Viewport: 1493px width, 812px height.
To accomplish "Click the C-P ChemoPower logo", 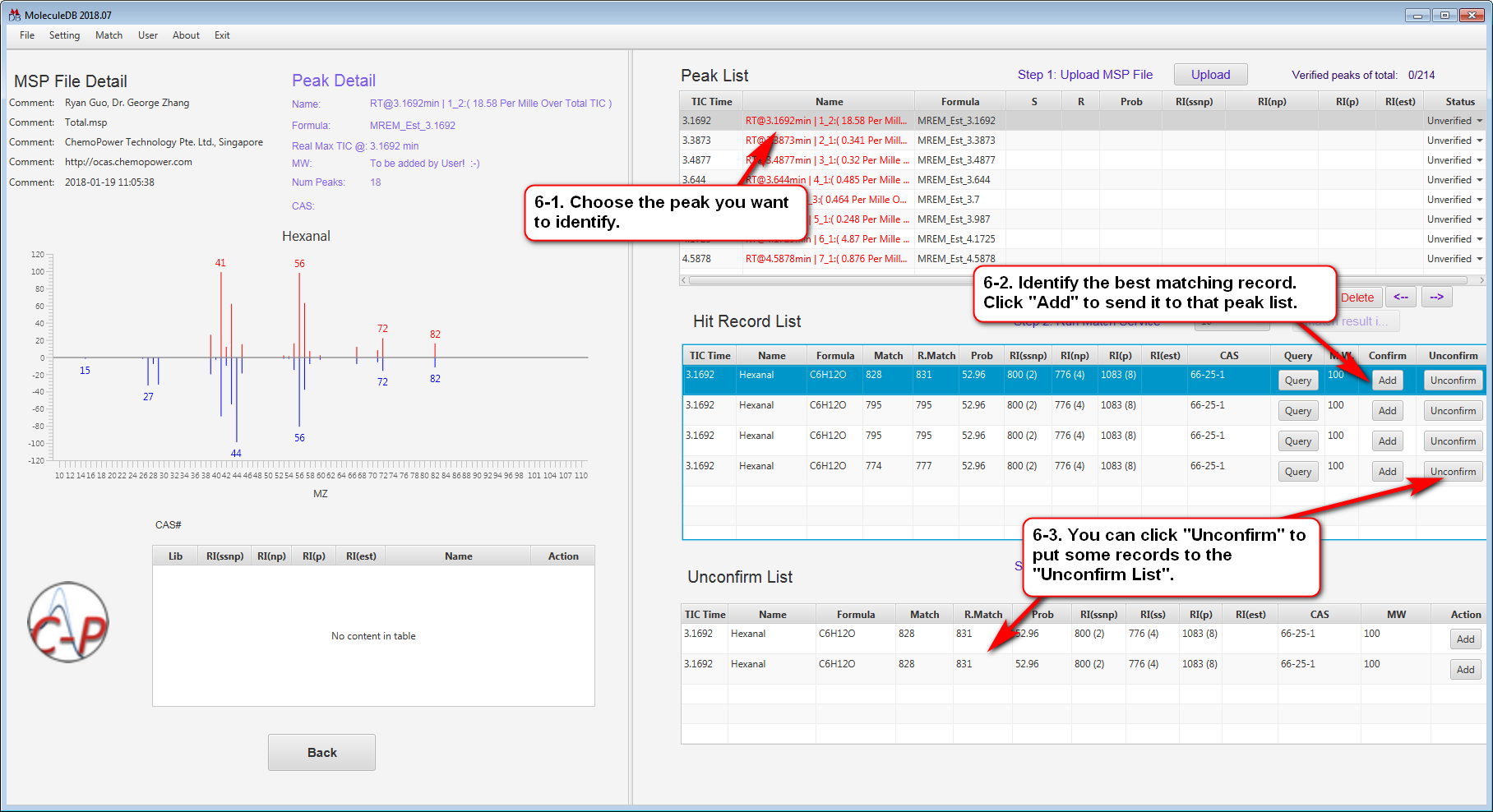I will (x=67, y=622).
